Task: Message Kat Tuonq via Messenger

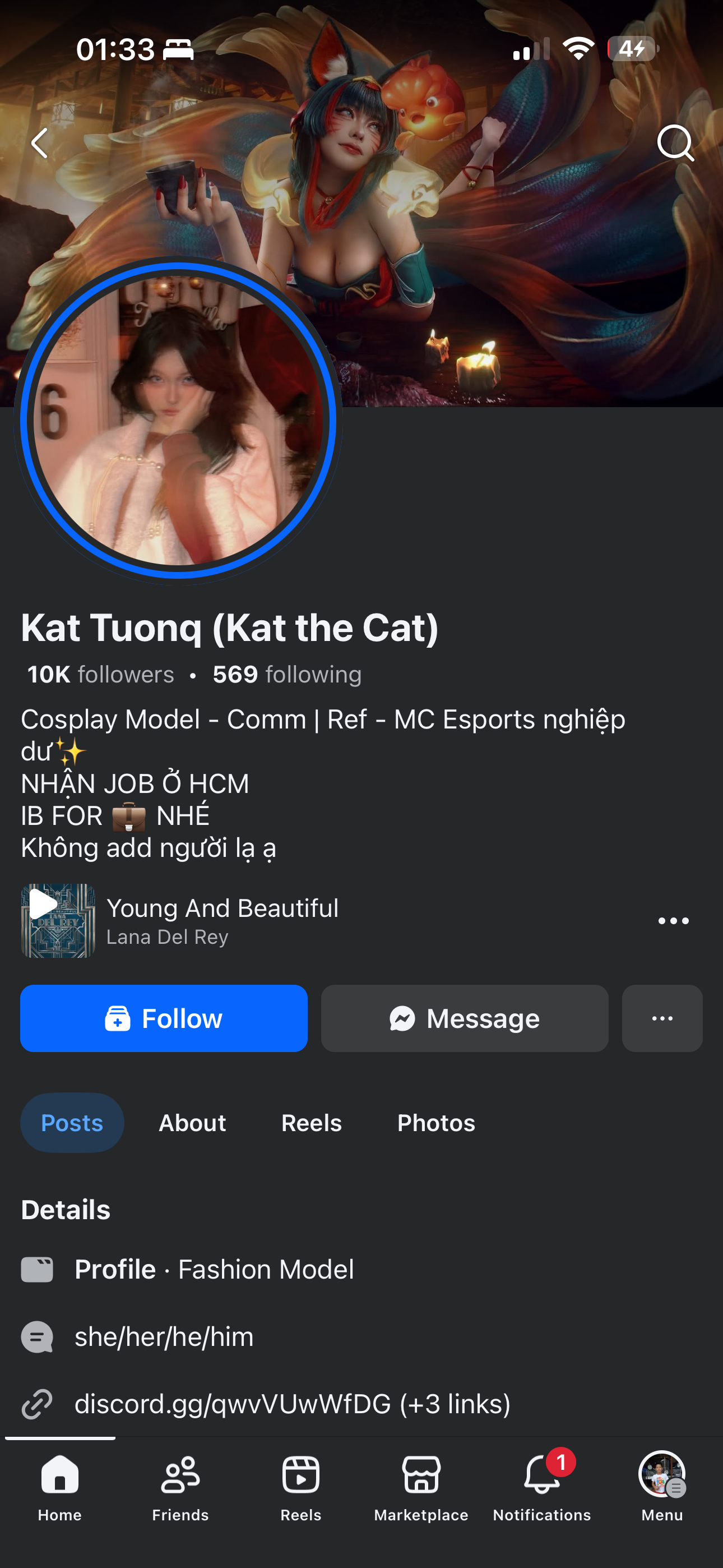Action: click(x=465, y=1018)
